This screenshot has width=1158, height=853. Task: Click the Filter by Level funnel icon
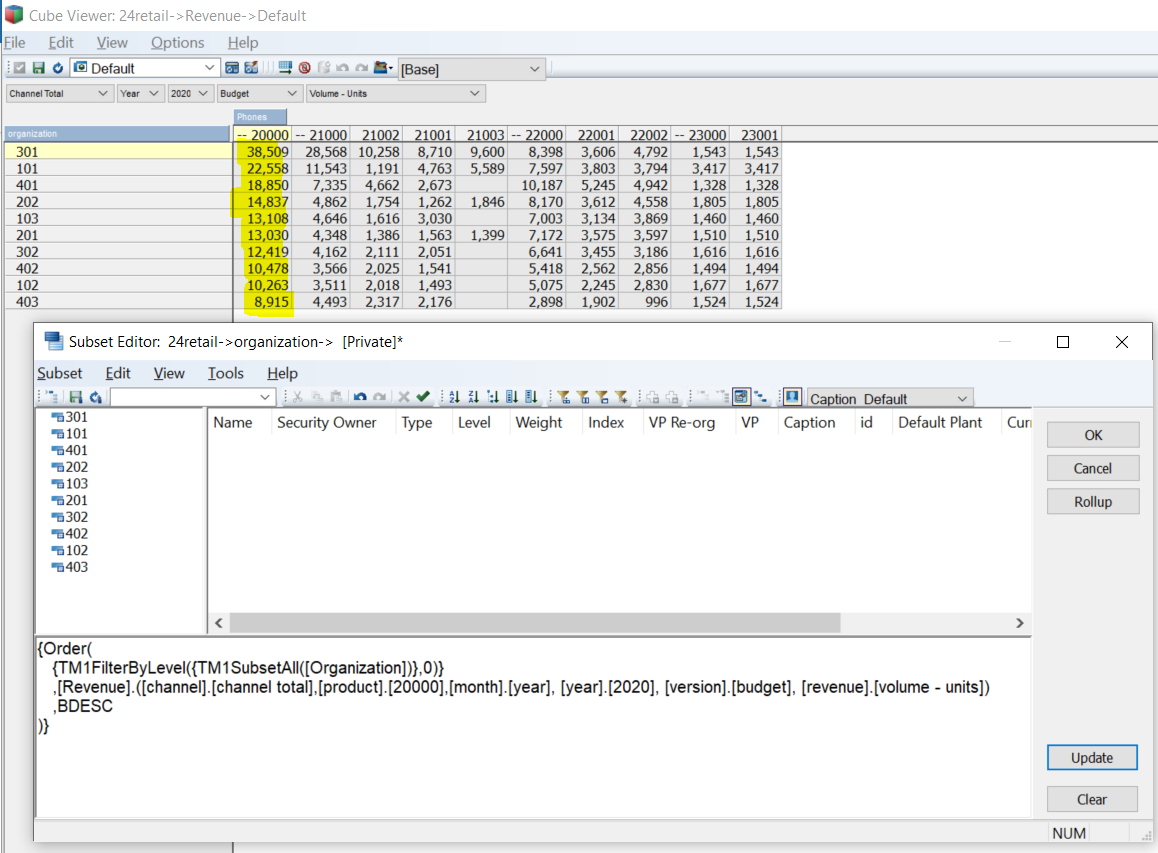(x=564, y=397)
